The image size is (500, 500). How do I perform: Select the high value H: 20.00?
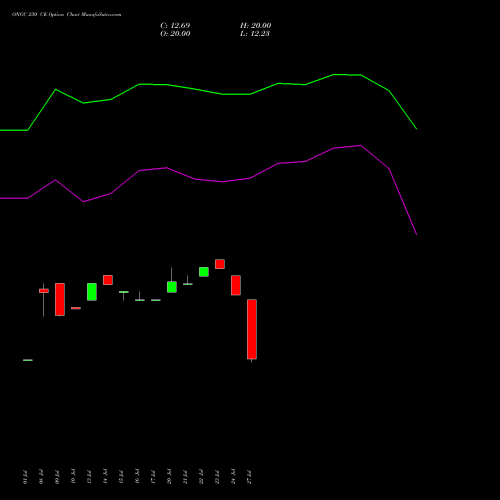[x=256, y=26]
